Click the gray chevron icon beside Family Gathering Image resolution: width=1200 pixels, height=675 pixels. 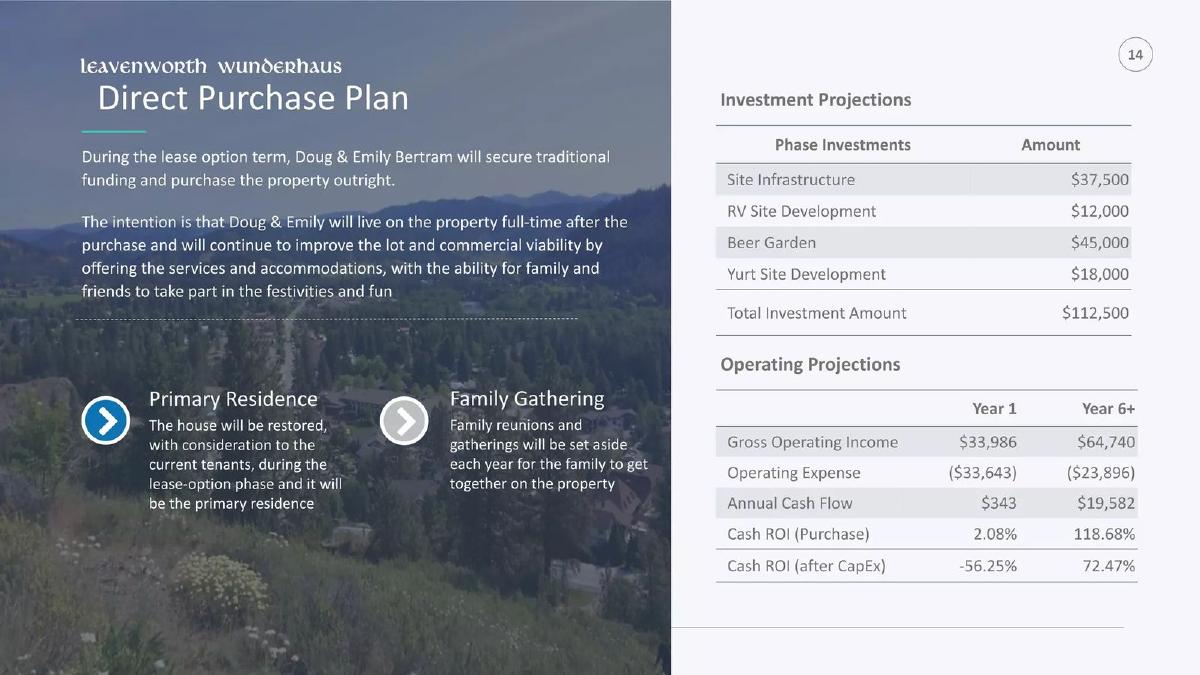(x=405, y=421)
